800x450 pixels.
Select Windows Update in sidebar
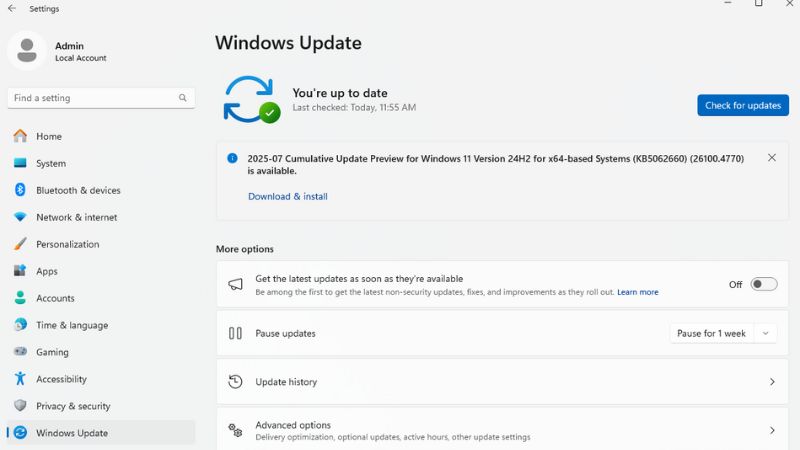pos(101,433)
